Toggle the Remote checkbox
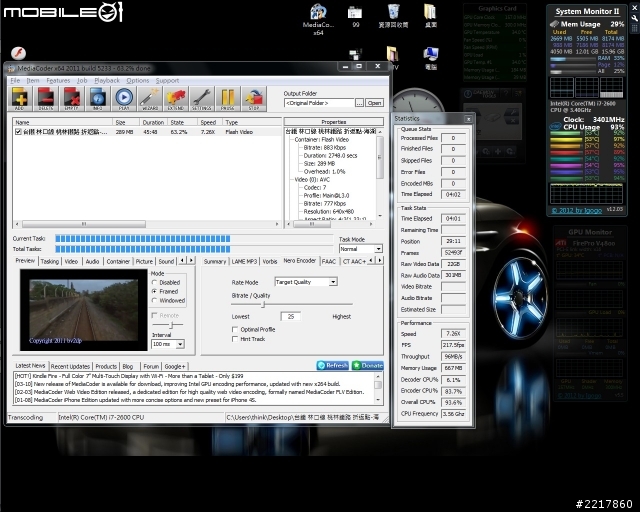 point(154,315)
